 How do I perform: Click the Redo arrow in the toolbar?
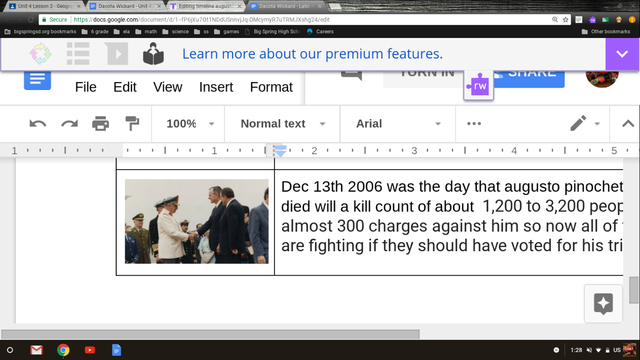(69, 124)
